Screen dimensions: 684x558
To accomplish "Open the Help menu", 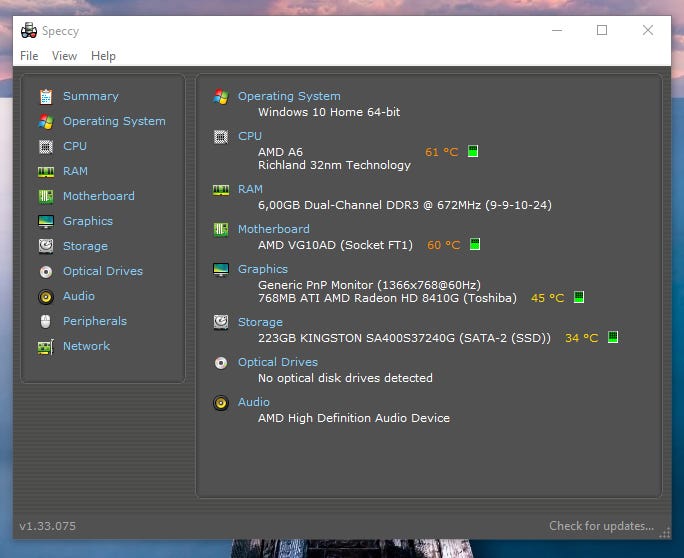I will pos(103,56).
